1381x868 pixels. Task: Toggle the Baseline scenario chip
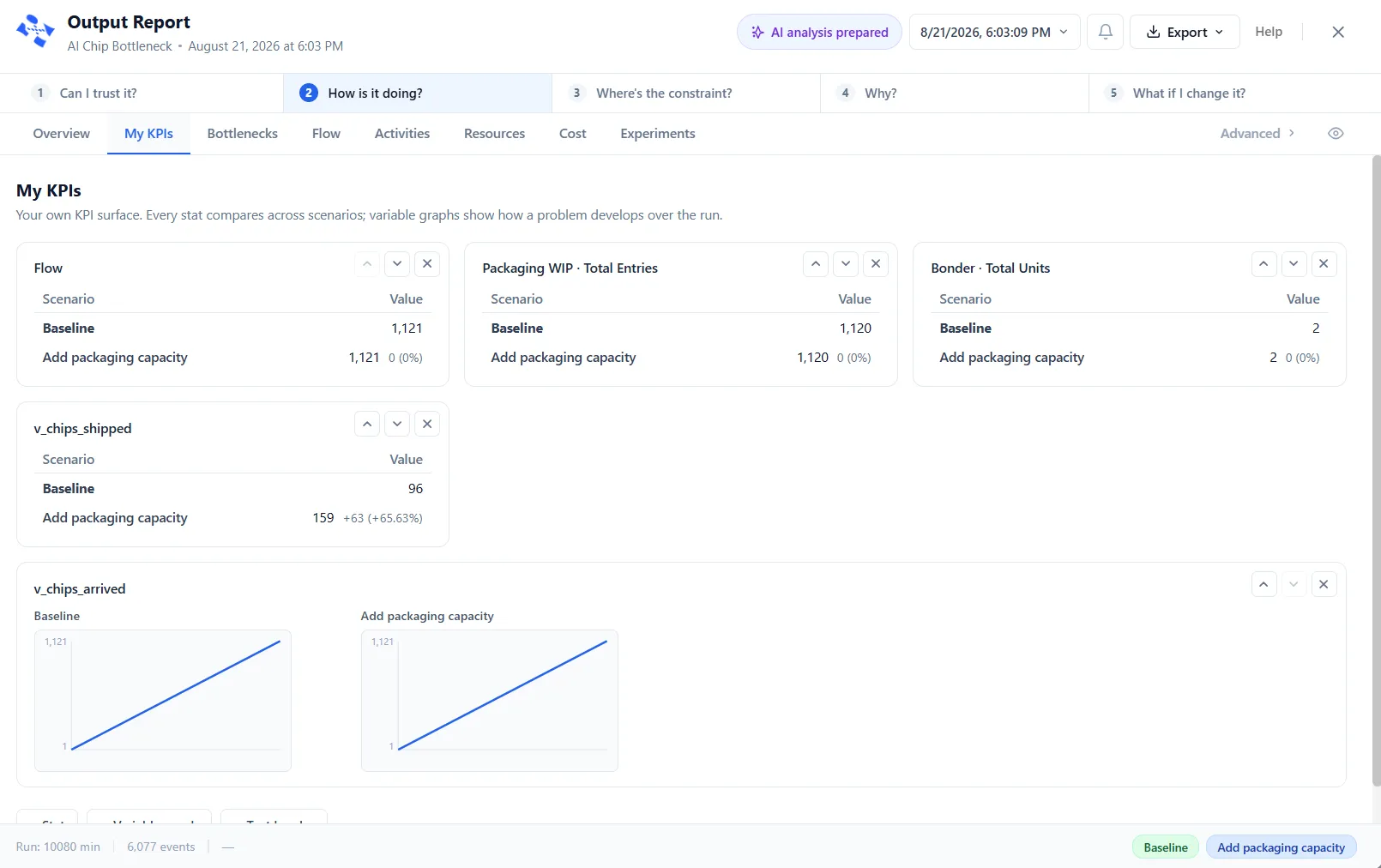[1166, 847]
